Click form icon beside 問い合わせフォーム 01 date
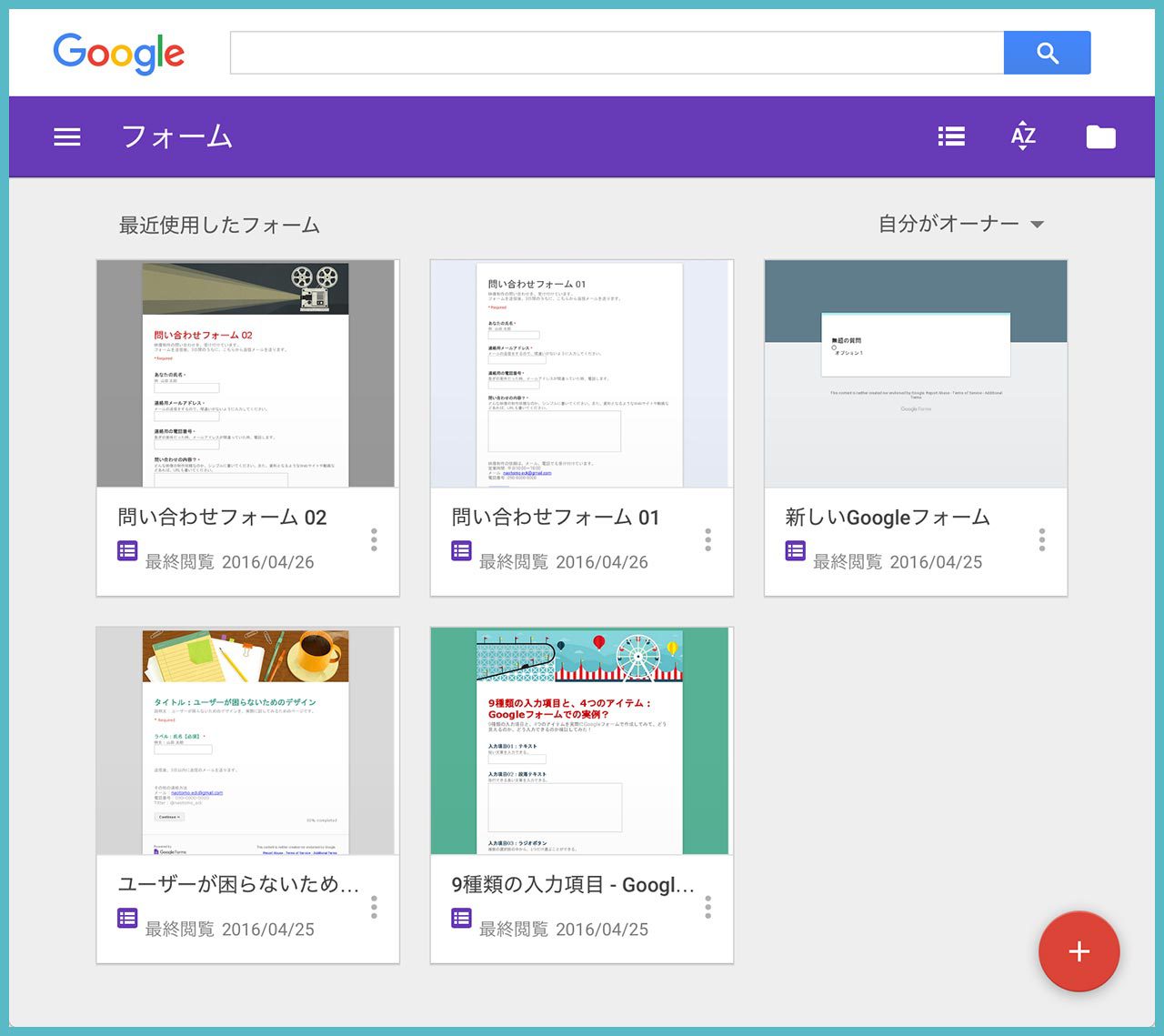1164x1036 pixels. 461,550
